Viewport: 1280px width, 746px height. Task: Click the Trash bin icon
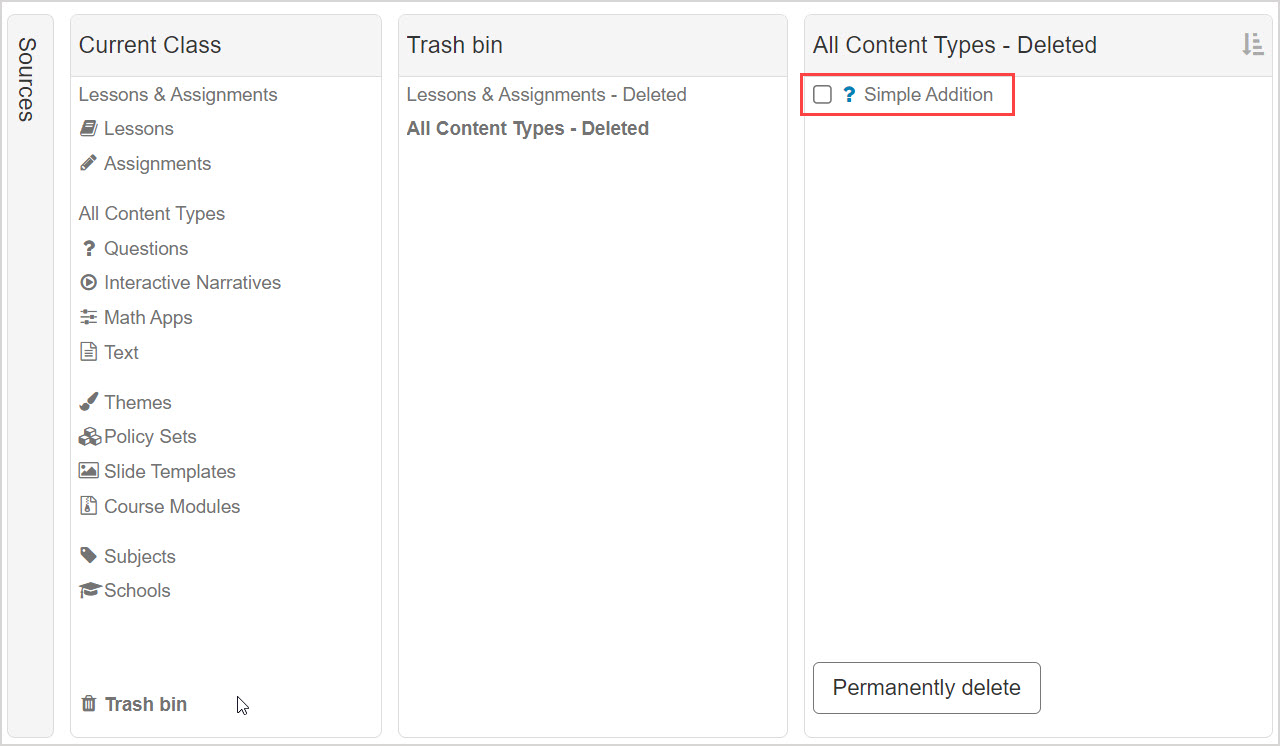pos(88,704)
